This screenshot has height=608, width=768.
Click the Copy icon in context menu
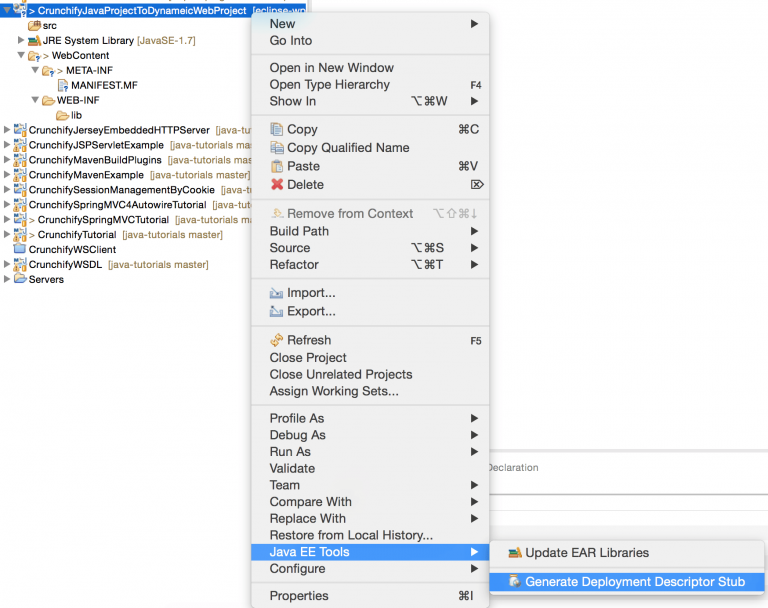pos(277,129)
